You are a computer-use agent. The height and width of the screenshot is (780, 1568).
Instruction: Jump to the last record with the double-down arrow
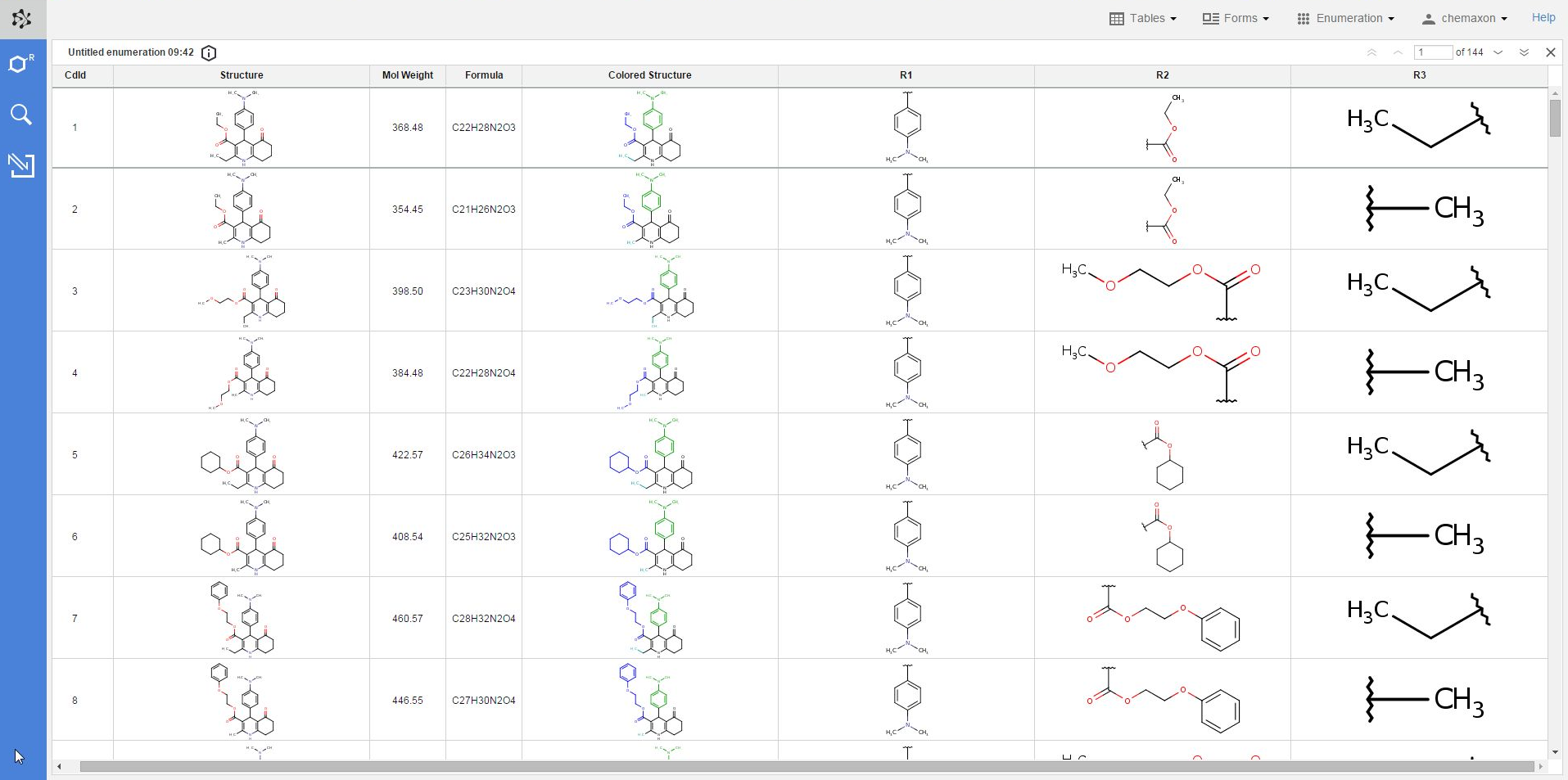click(1524, 52)
